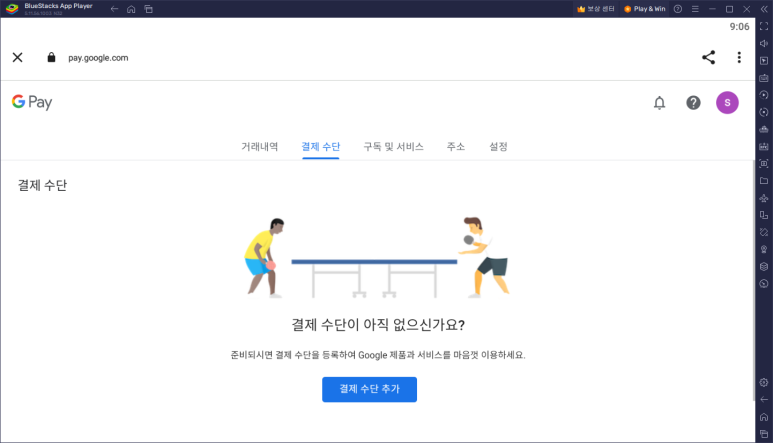Share the pay.google.com page

708,58
